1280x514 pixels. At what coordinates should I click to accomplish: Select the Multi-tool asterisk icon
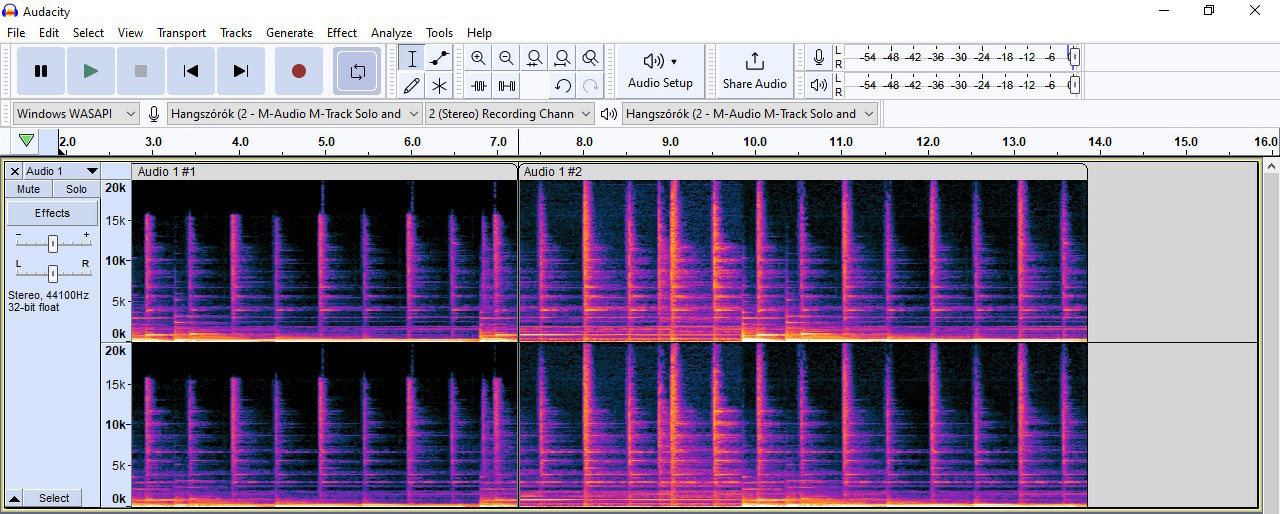pyautogui.click(x=439, y=86)
